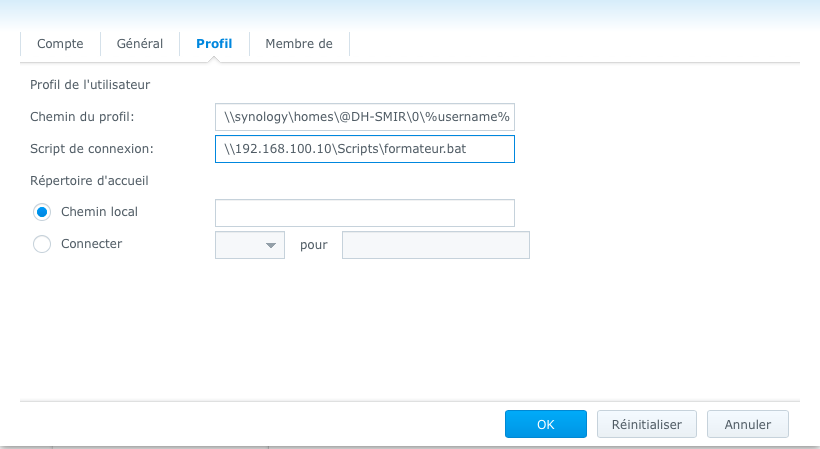Click the empty Chemin local path field
The width and height of the screenshot is (820, 449).
(364, 213)
